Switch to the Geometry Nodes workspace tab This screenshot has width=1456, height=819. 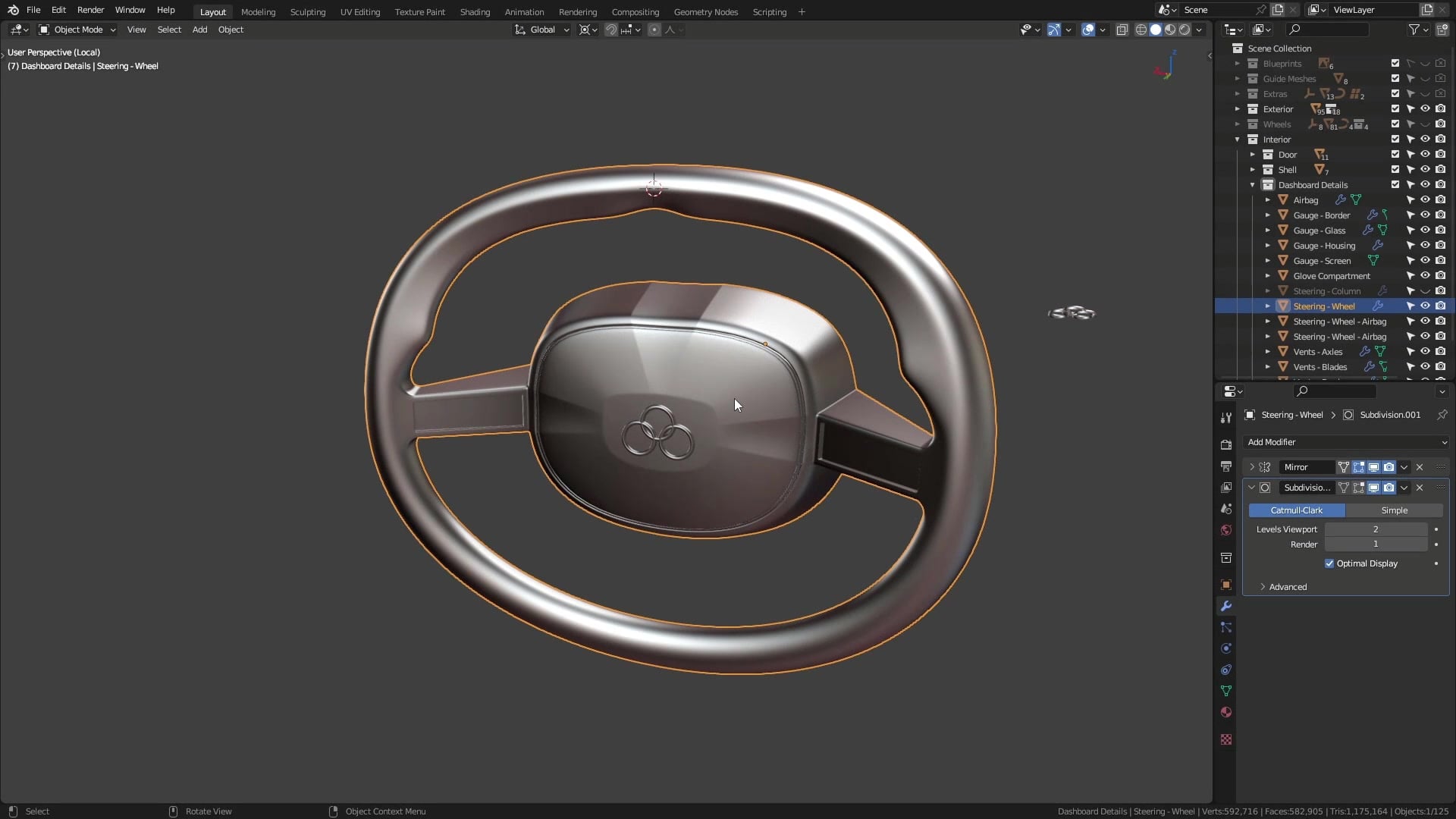705,11
